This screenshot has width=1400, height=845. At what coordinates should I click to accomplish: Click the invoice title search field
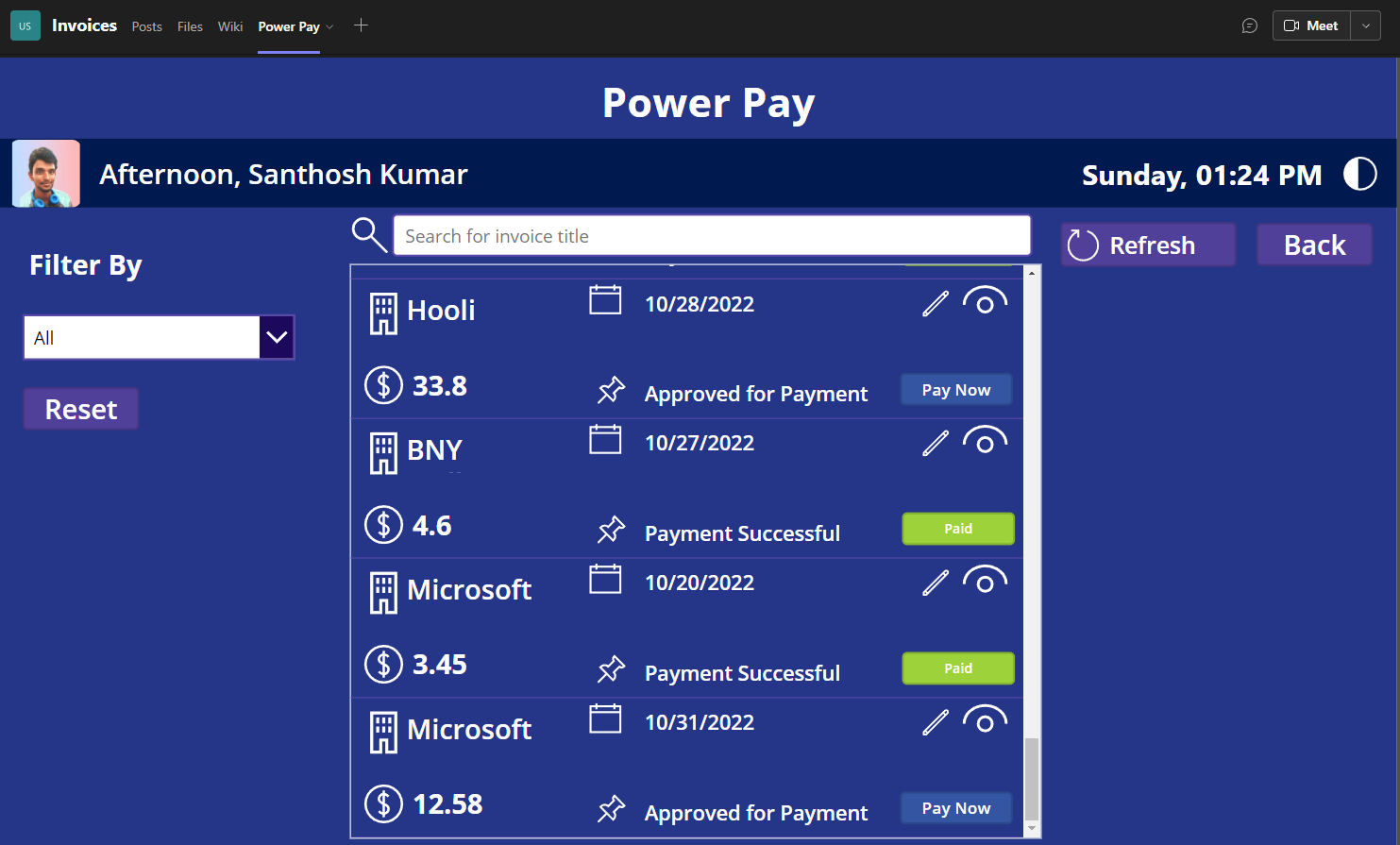[712, 236]
